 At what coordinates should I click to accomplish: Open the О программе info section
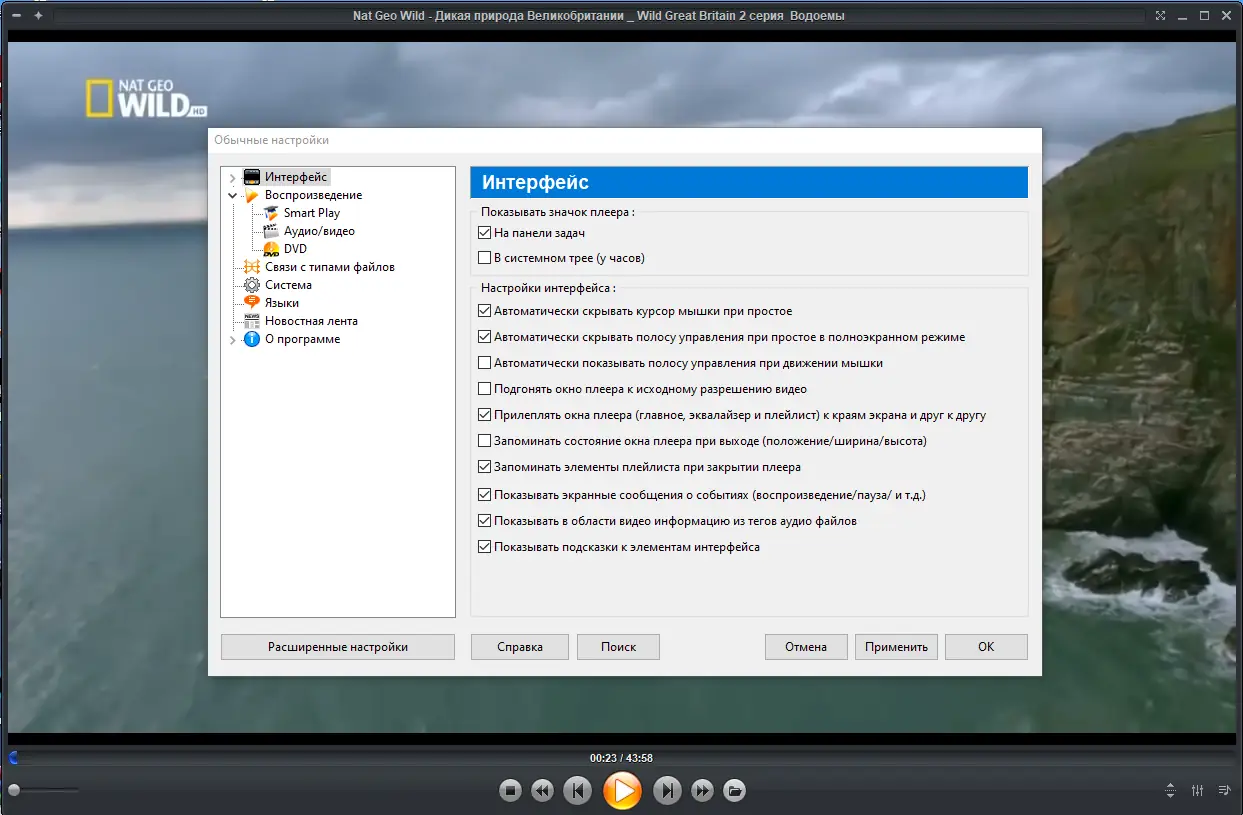[x=252, y=339]
